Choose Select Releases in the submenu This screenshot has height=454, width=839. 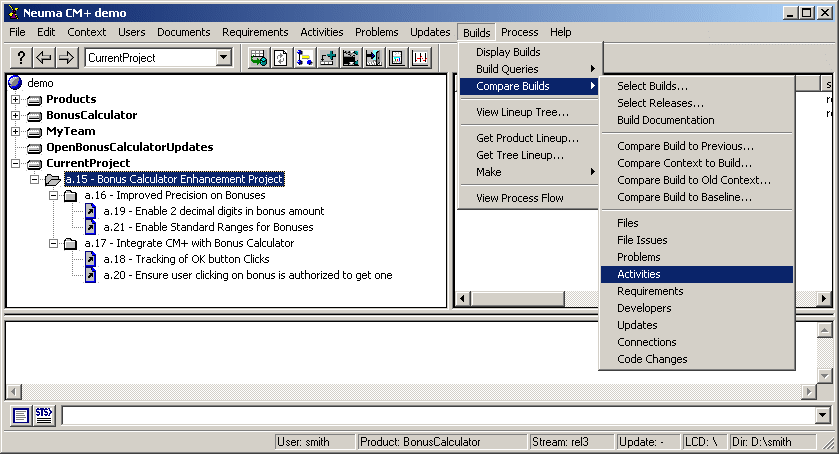click(697, 103)
